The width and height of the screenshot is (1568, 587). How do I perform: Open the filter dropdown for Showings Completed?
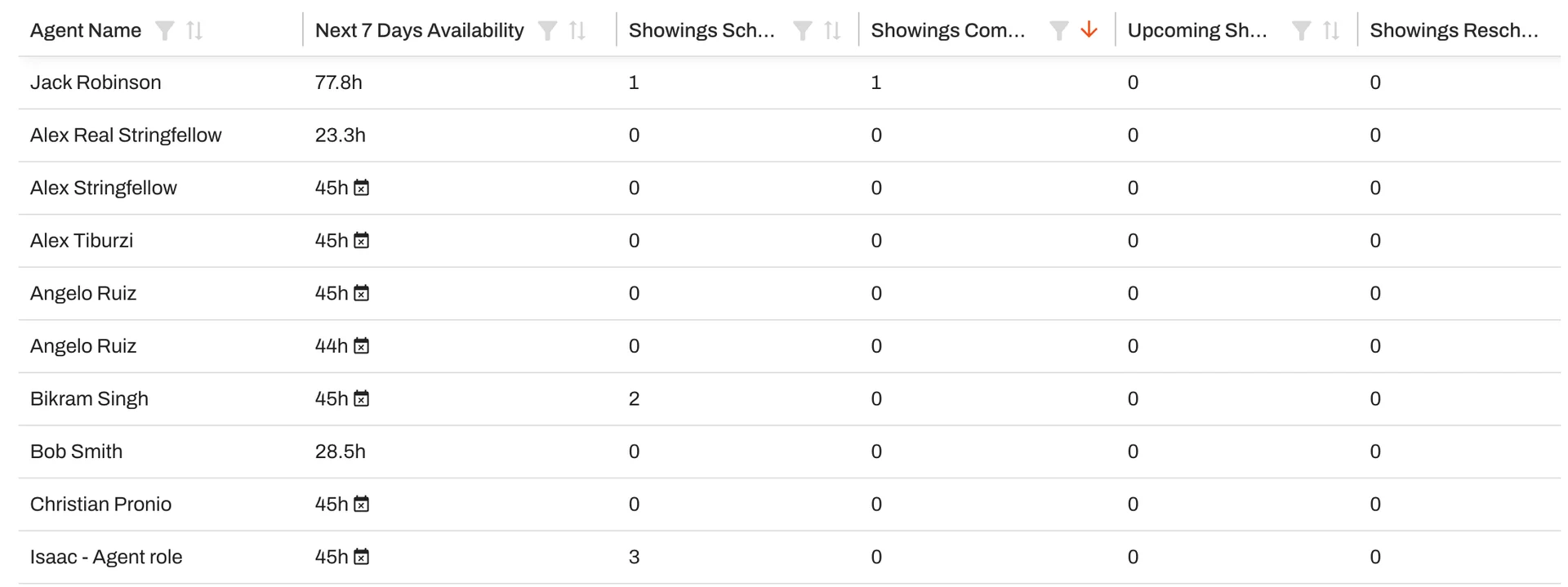click(1058, 30)
